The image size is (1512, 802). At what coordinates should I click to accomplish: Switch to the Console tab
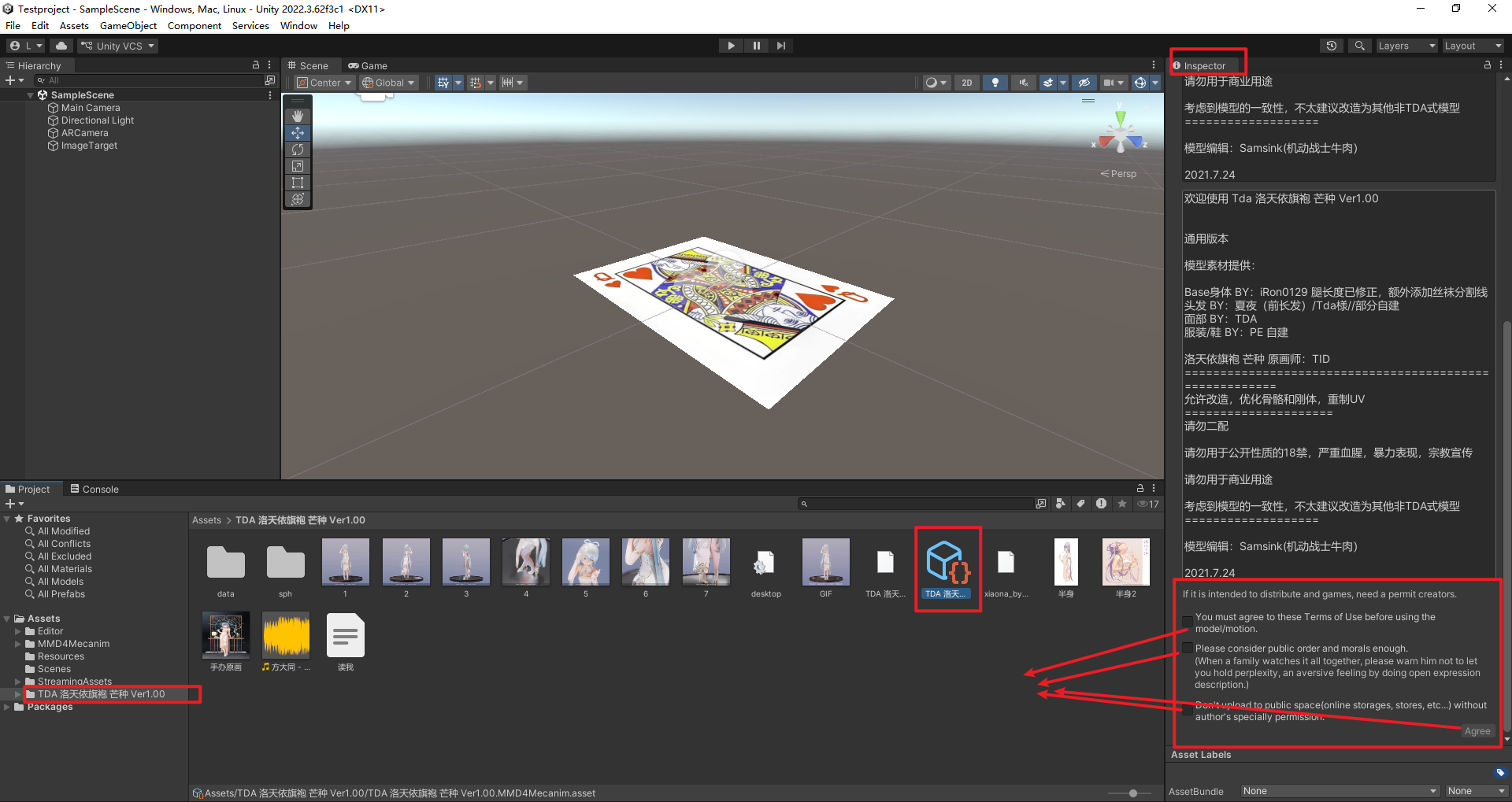point(94,489)
